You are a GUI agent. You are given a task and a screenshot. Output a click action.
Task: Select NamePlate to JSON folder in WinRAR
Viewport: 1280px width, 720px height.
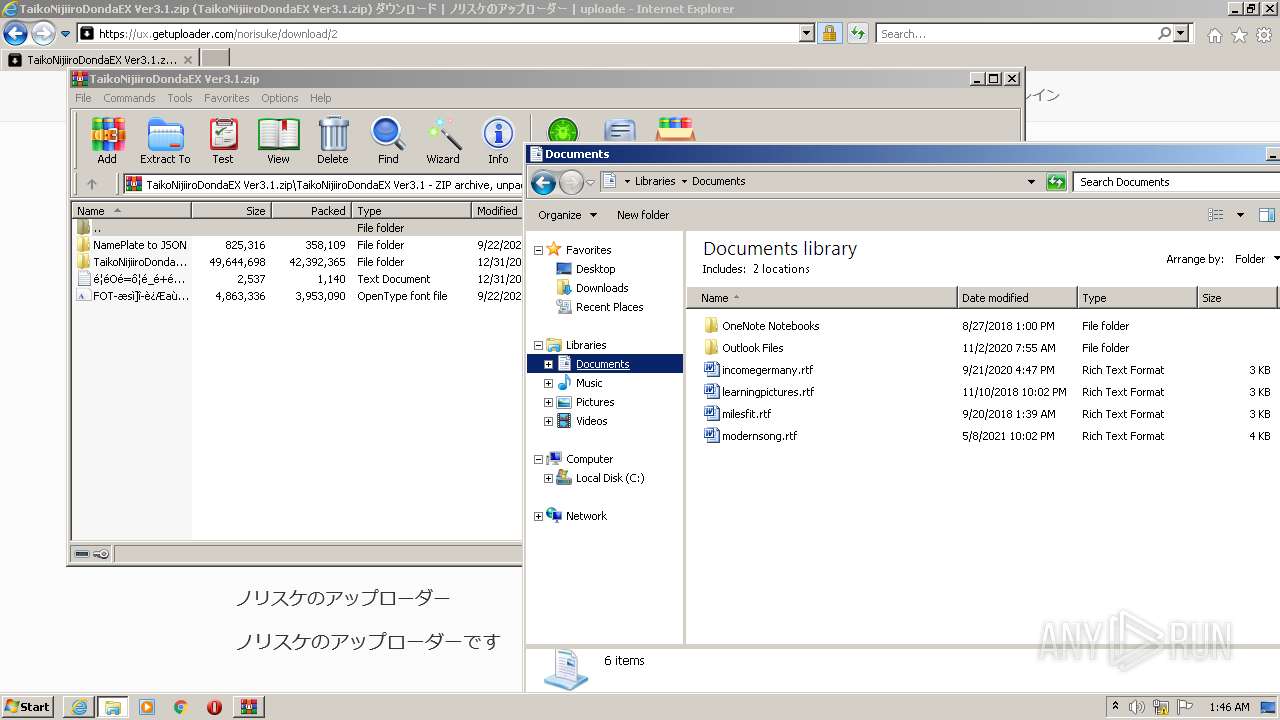point(140,245)
